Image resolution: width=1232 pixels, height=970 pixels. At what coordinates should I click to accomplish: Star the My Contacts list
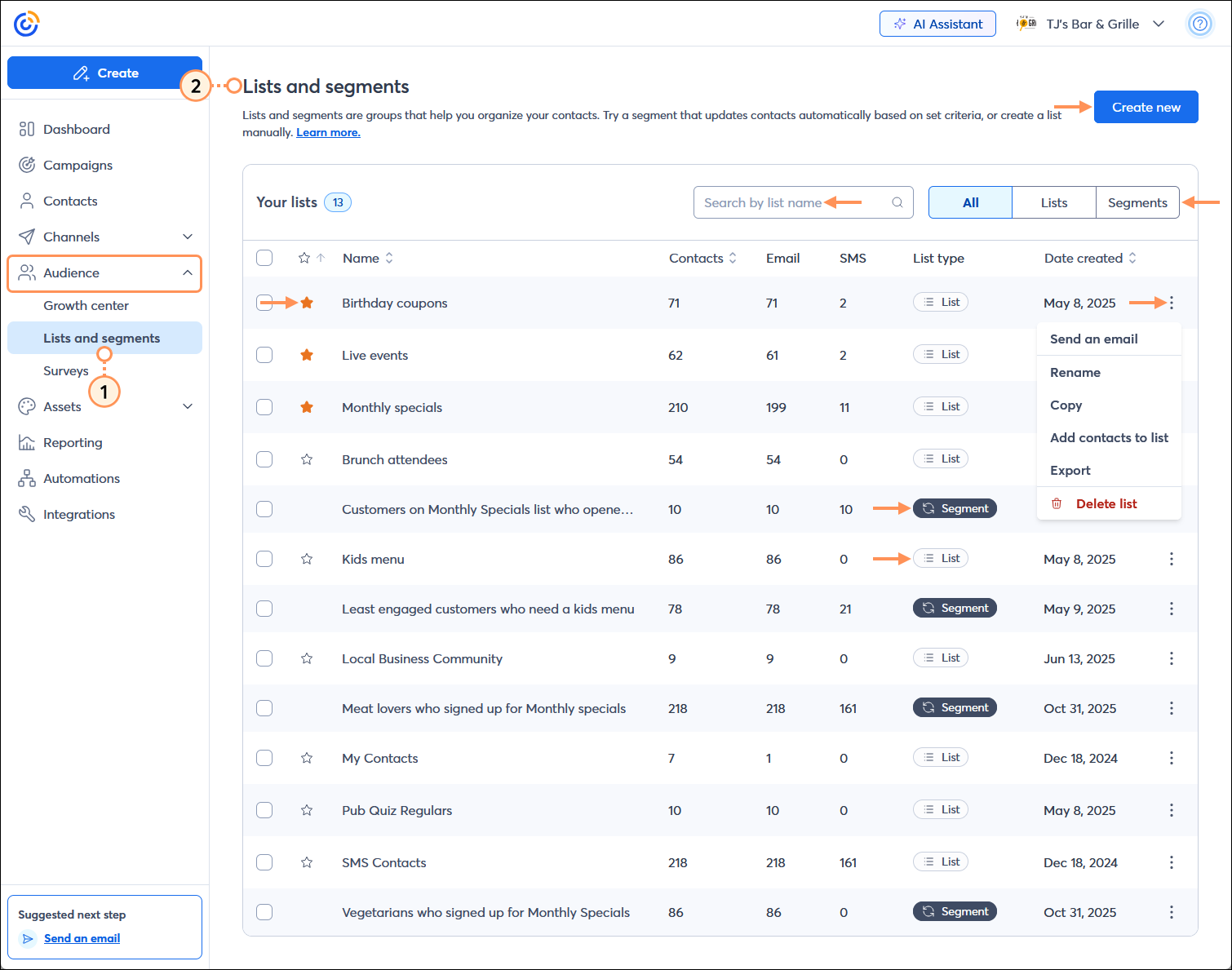[307, 758]
